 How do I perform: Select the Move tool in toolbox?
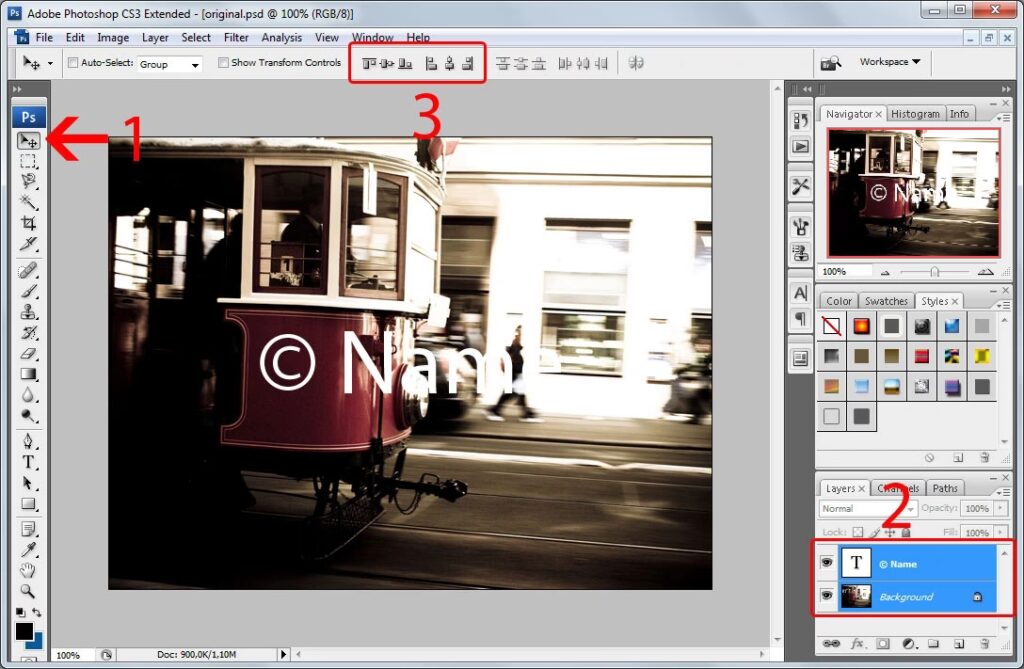click(x=28, y=141)
